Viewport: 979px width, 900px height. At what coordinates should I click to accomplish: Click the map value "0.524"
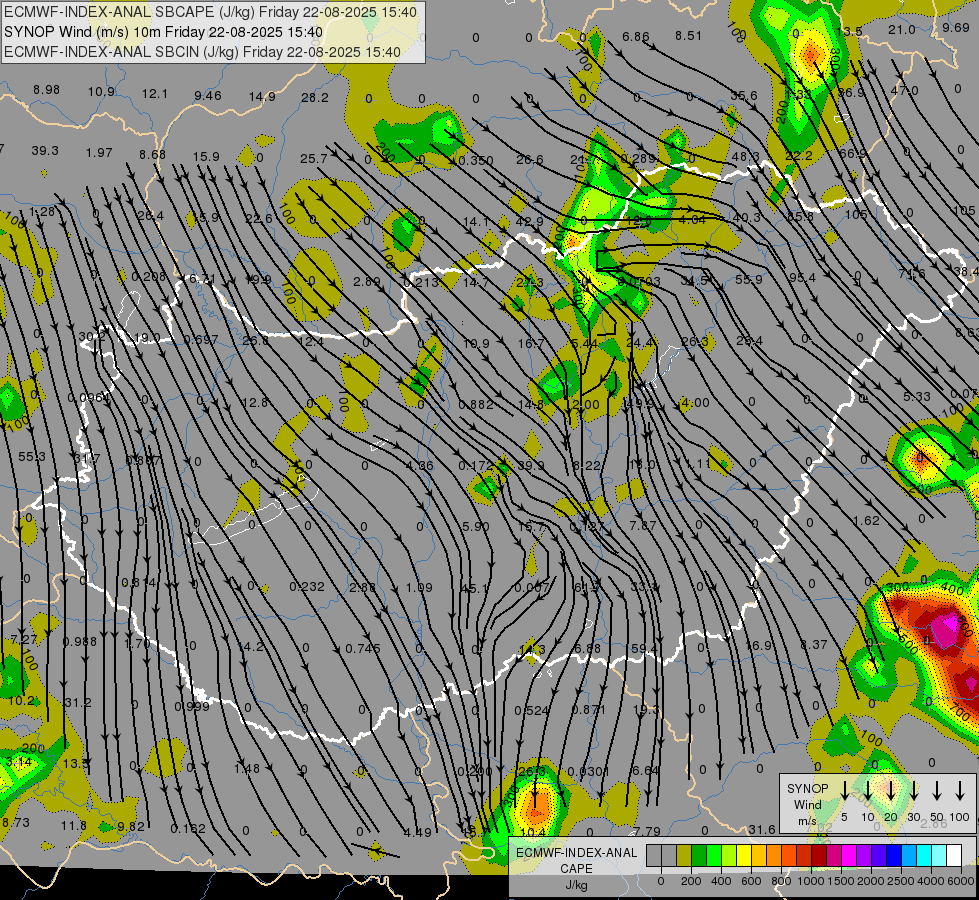532,710
